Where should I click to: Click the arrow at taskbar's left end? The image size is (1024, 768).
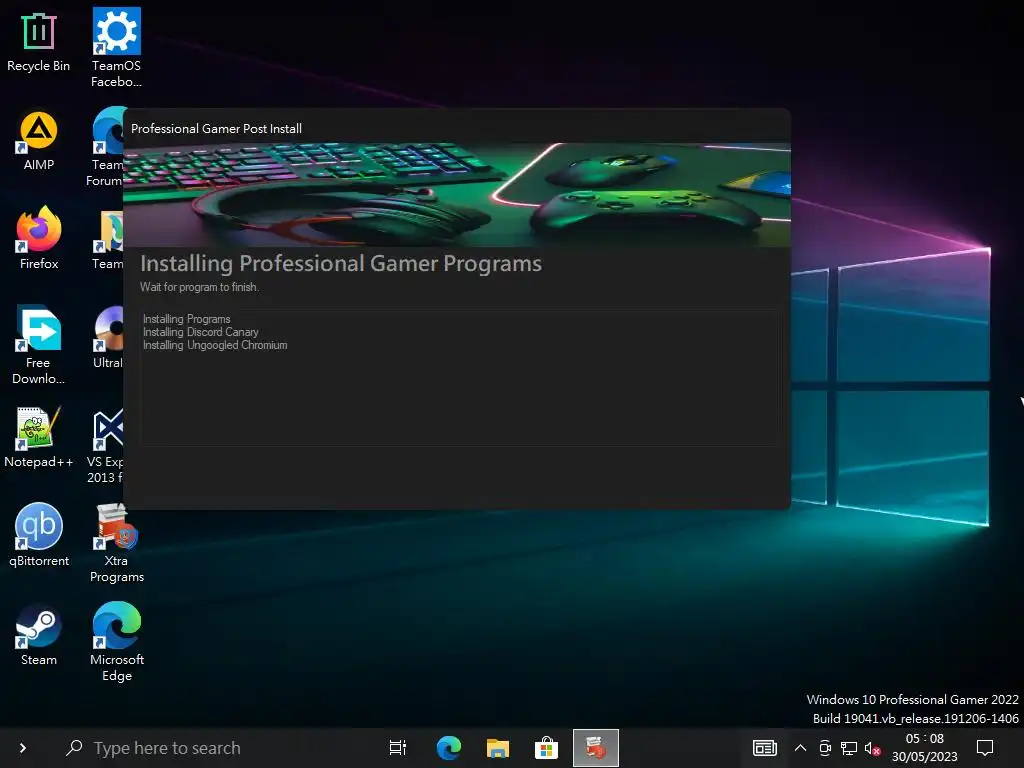click(x=23, y=748)
